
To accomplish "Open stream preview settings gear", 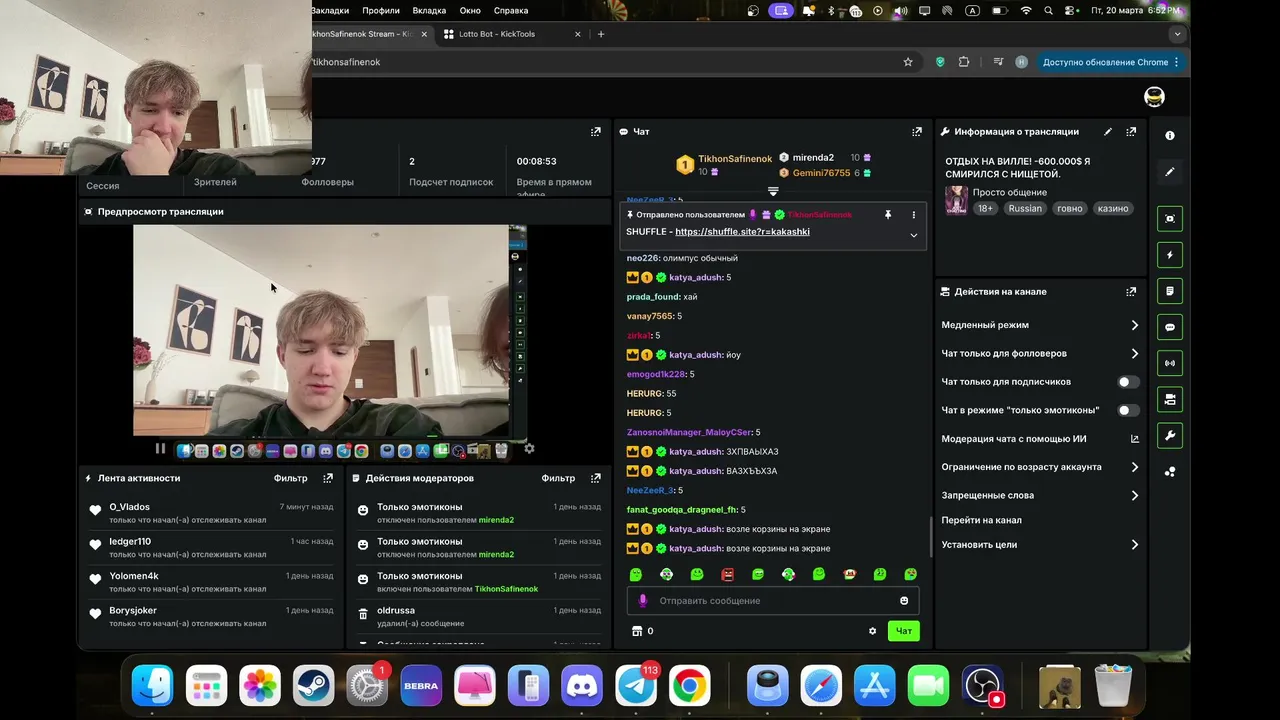I will 529,449.
